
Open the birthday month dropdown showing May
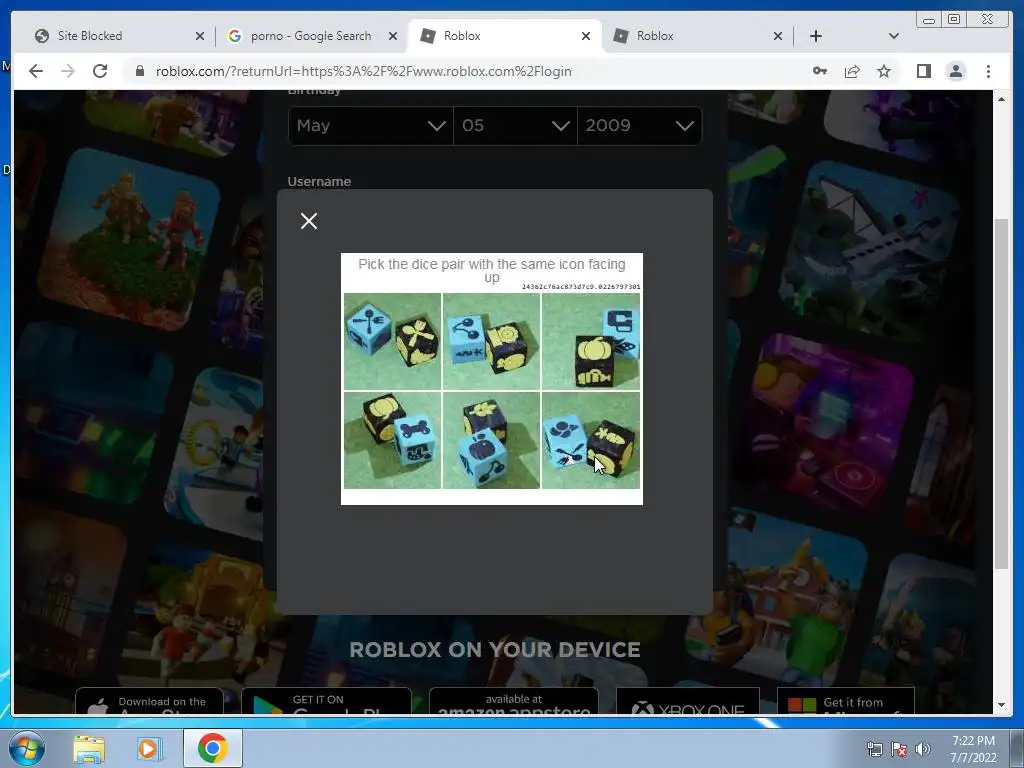coord(371,125)
